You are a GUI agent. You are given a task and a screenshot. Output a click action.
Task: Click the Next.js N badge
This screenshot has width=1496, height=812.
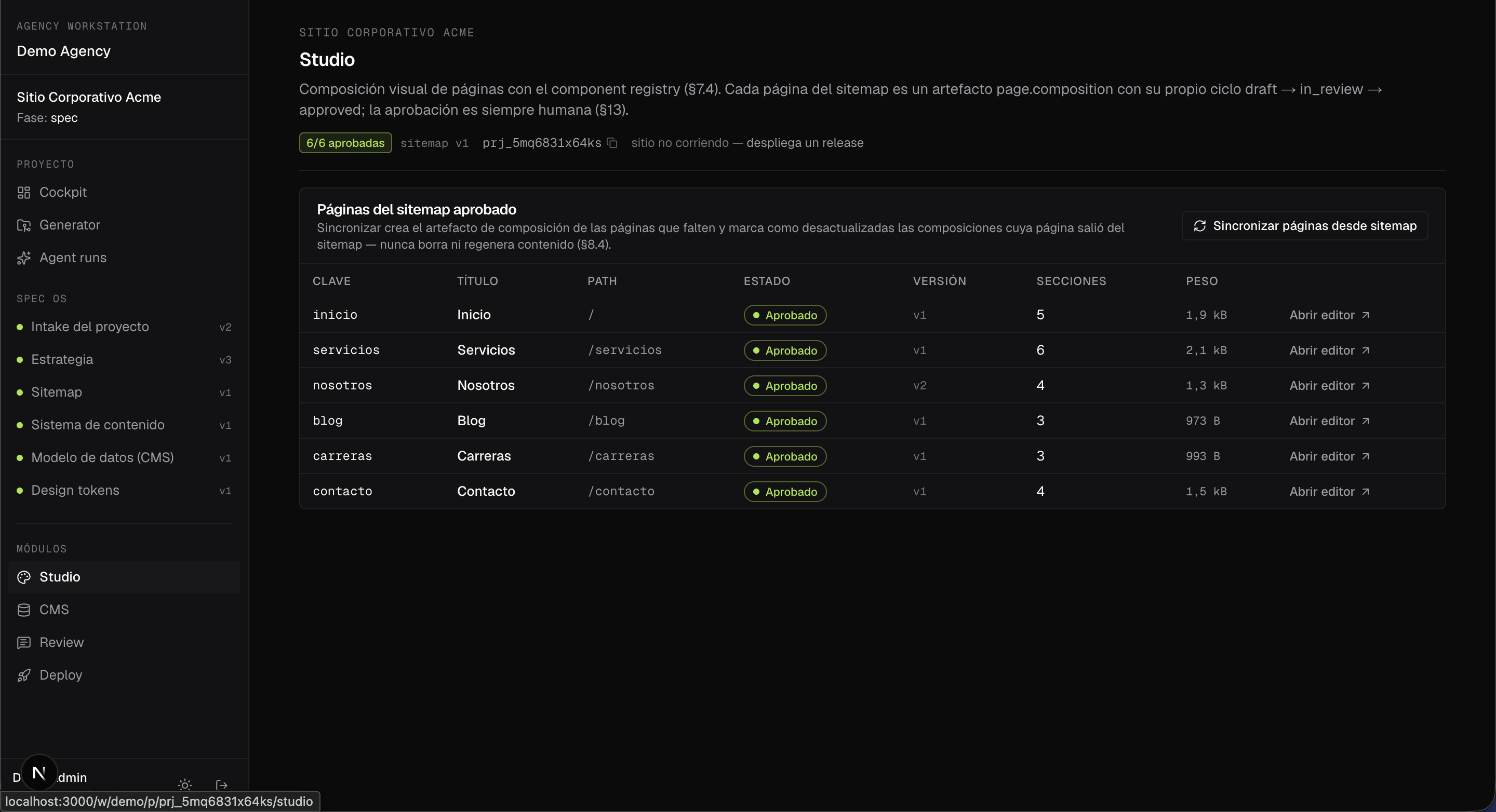point(39,773)
